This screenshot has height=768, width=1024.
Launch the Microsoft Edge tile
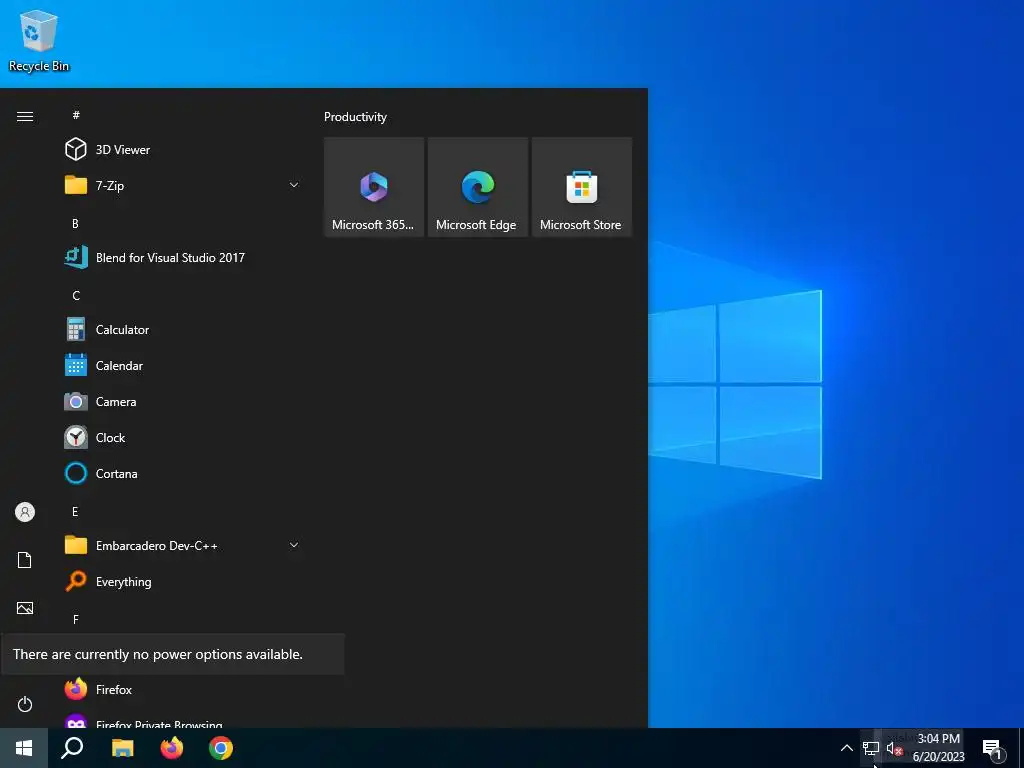pyautogui.click(x=478, y=187)
